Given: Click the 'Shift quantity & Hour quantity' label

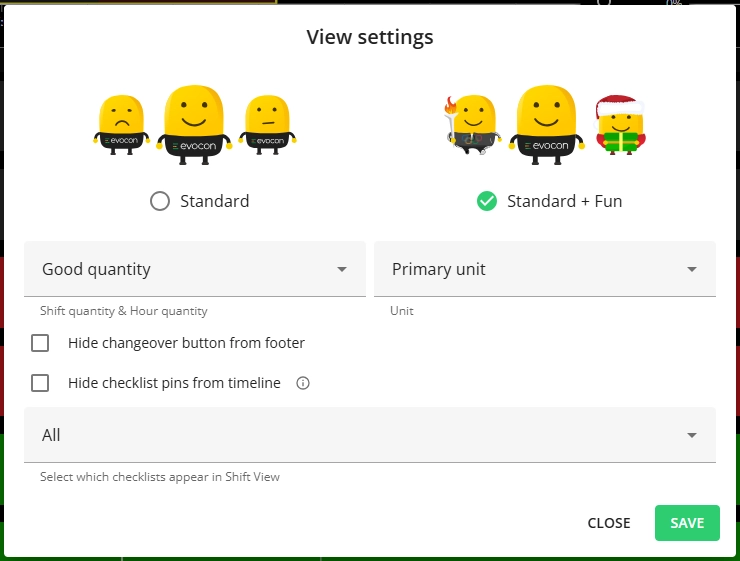Looking at the screenshot, I should 124,311.
